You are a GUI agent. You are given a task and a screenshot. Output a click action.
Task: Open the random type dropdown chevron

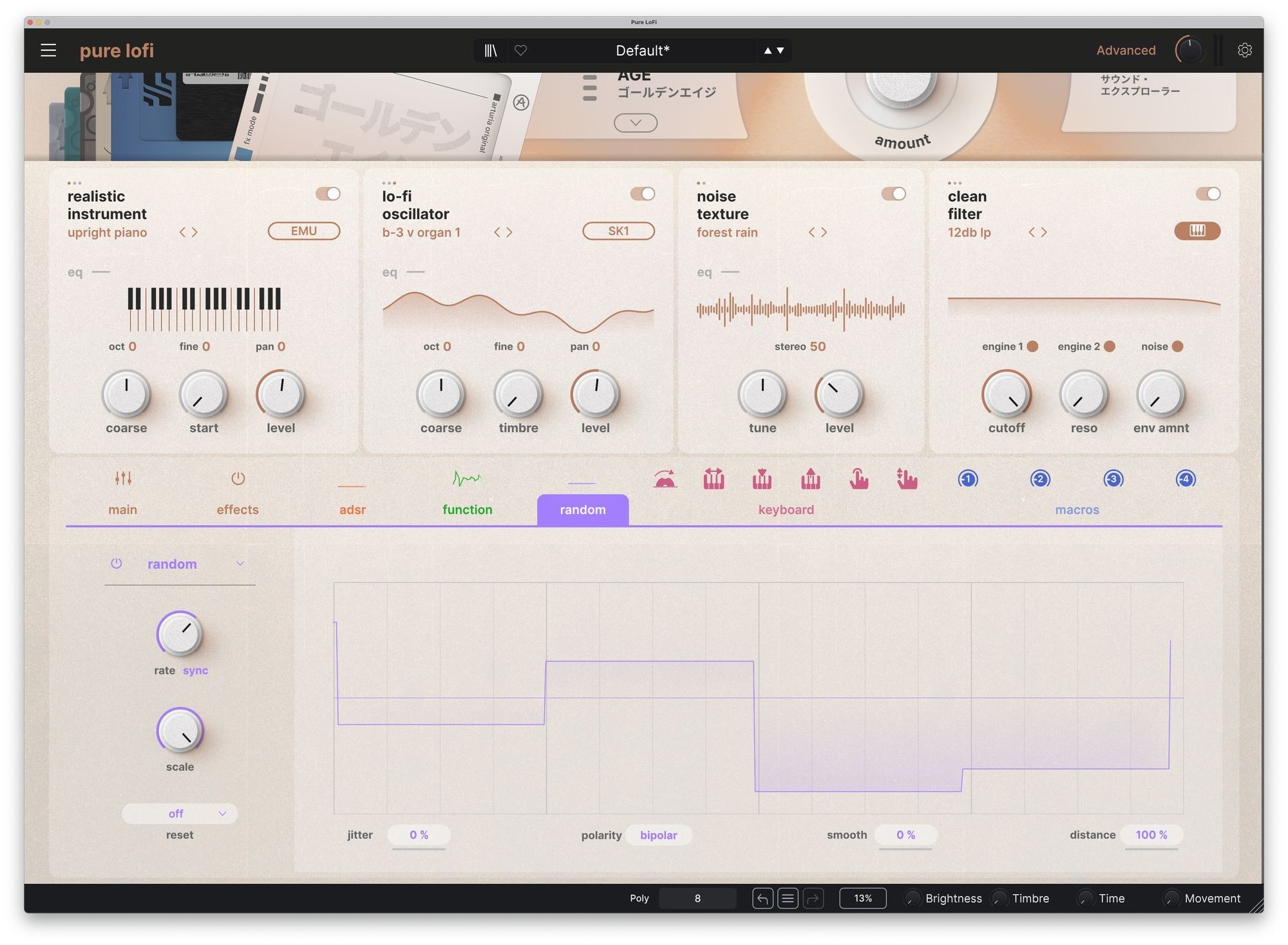pyautogui.click(x=240, y=564)
